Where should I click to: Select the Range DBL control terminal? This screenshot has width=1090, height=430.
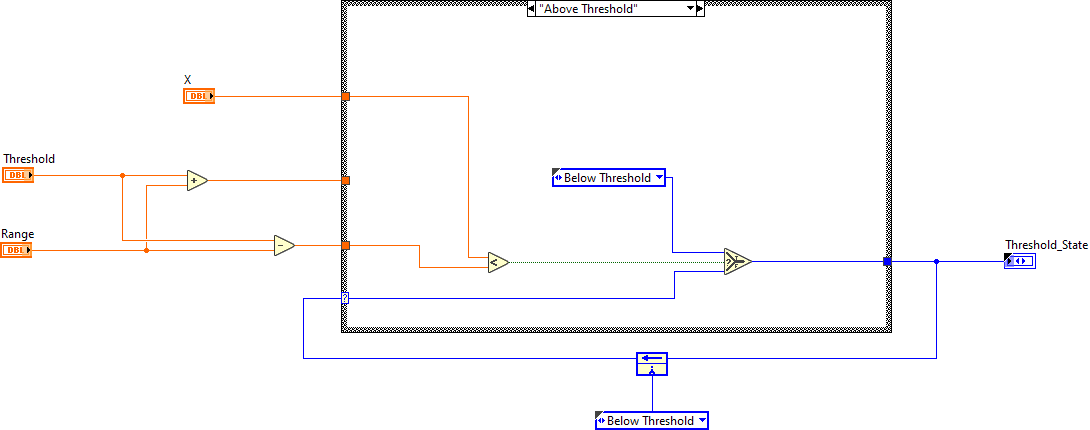coord(16,250)
